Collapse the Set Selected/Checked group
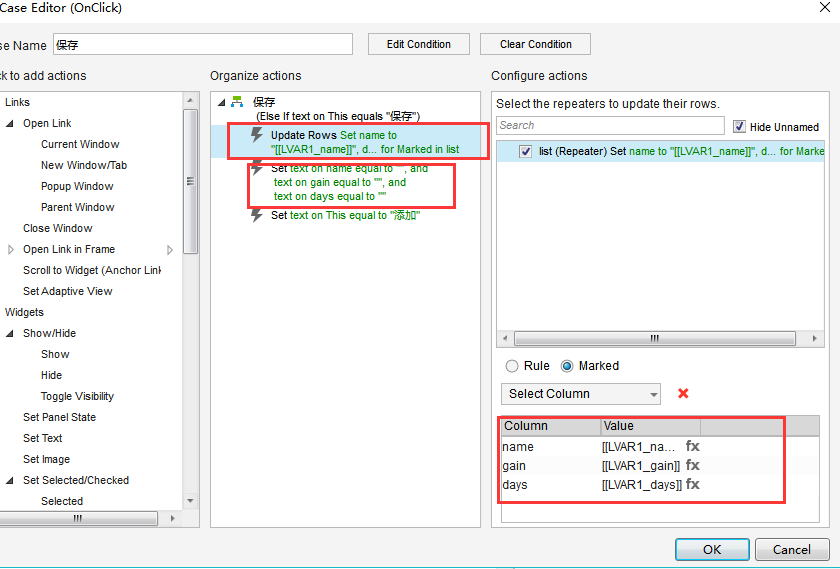Viewport: 840px width, 569px height. [10, 480]
